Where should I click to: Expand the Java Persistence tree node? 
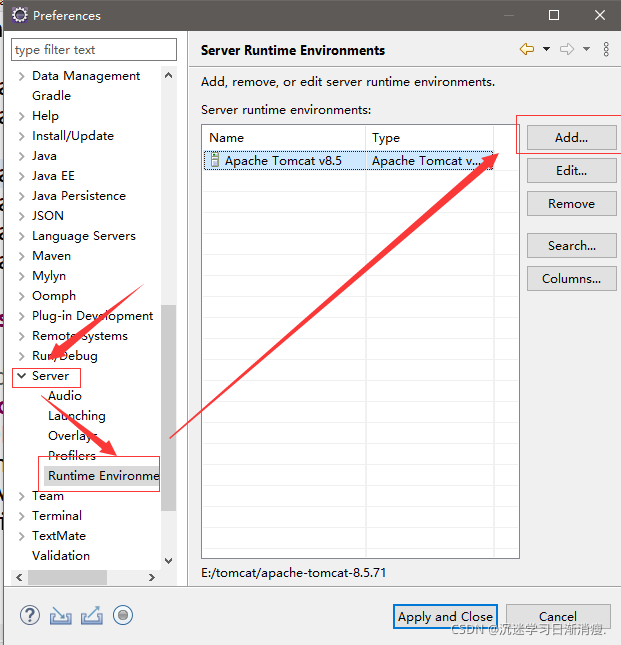[22, 196]
